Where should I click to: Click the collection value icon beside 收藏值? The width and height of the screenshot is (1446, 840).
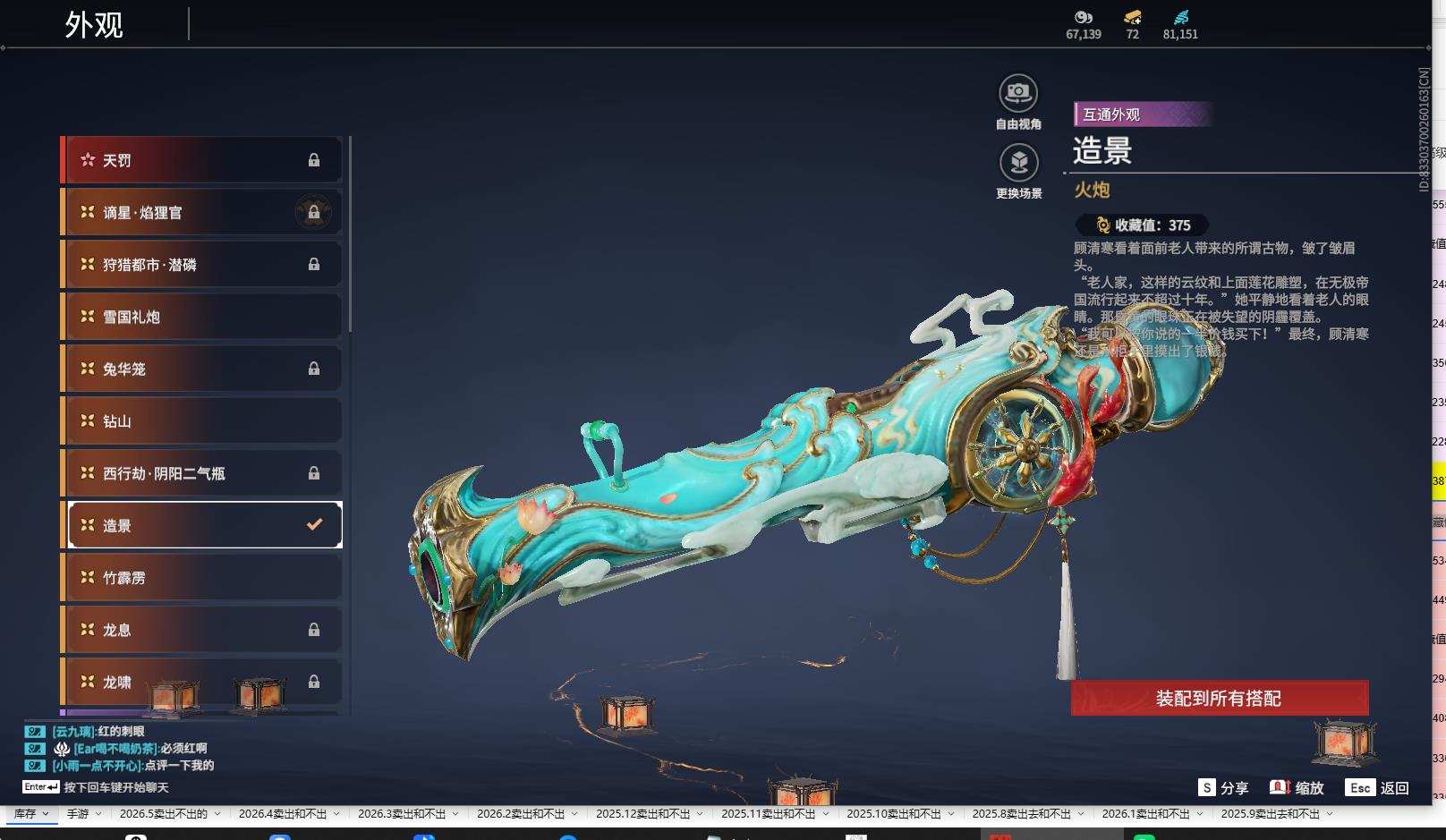pyautogui.click(x=1103, y=225)
